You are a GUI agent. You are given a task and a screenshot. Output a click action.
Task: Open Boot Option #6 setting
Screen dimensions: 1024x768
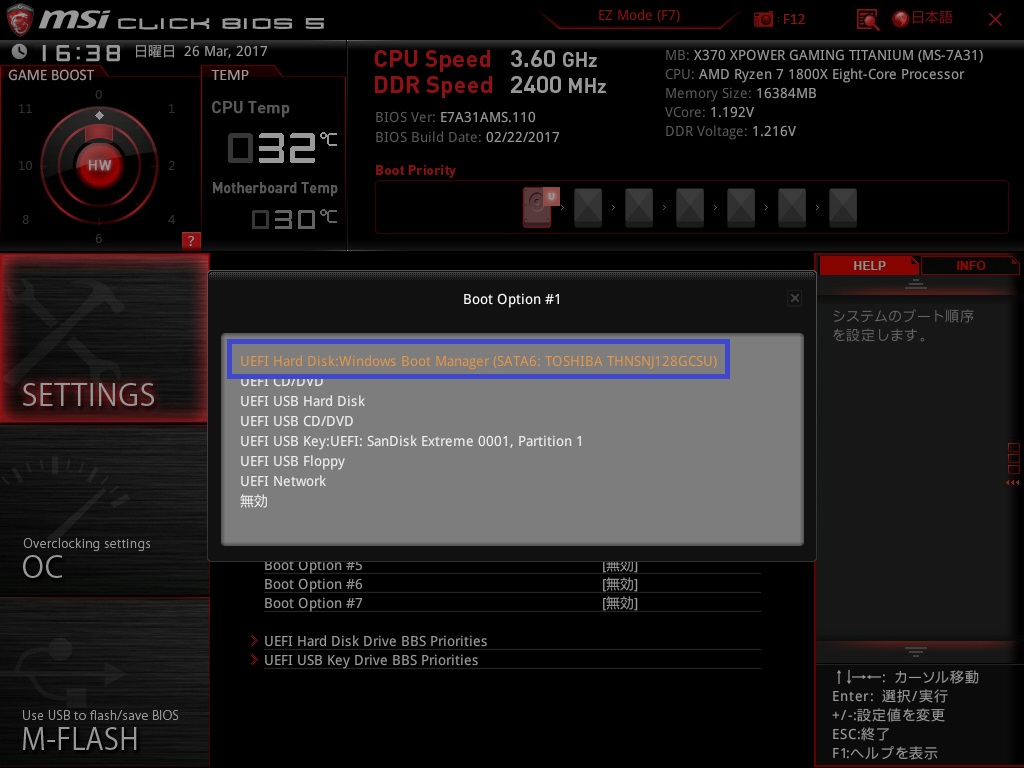pyautogui.click(x=512, y=584)
